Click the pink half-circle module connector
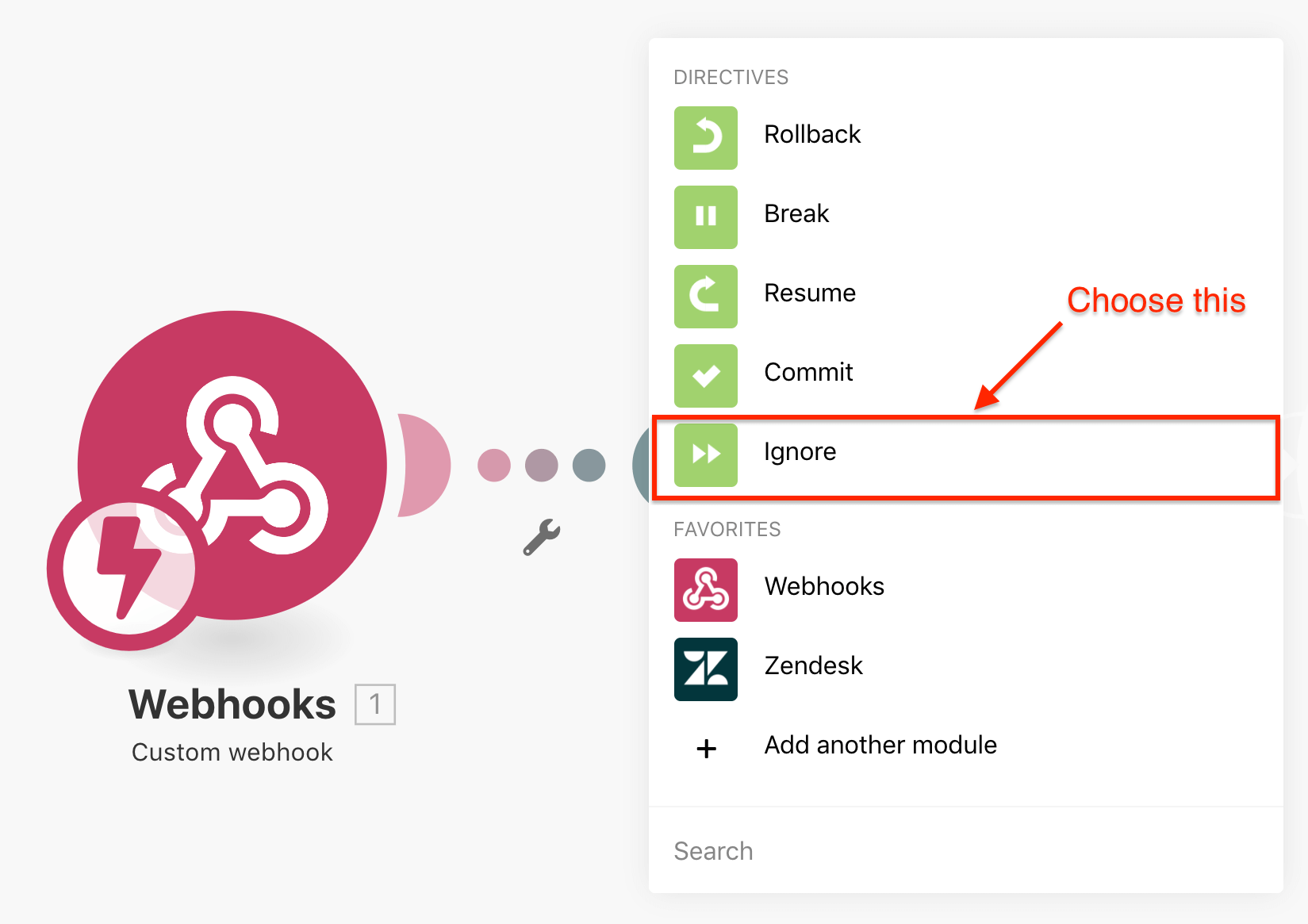1308x924 pixels. point(424,465)
